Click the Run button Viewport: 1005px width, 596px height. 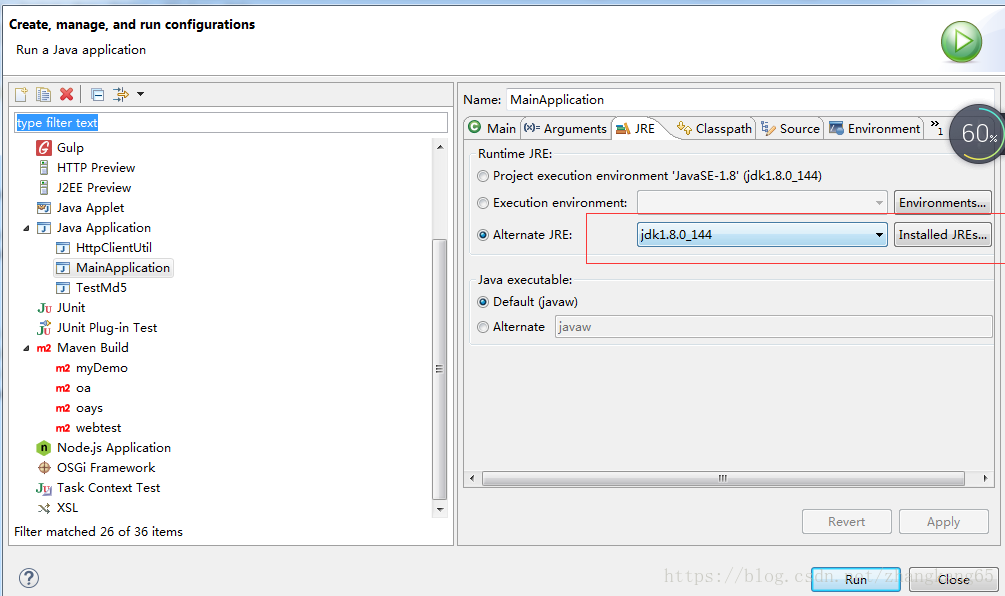click(856, 579)
